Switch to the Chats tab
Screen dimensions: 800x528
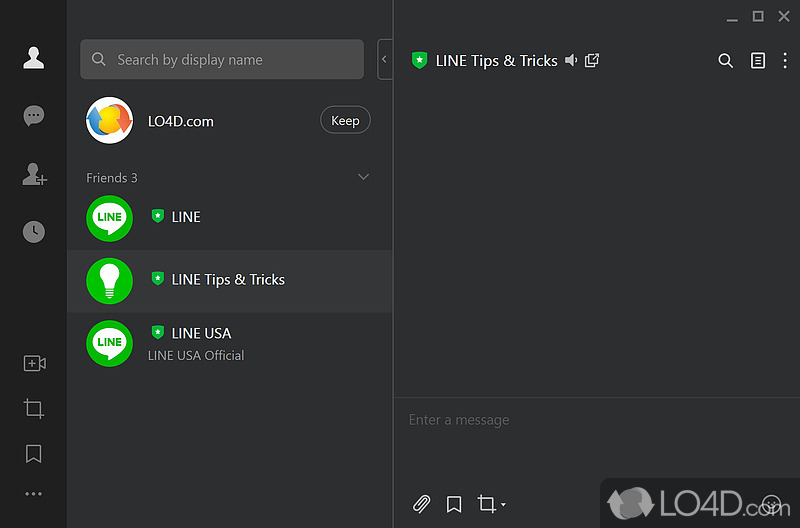[34, 116]
